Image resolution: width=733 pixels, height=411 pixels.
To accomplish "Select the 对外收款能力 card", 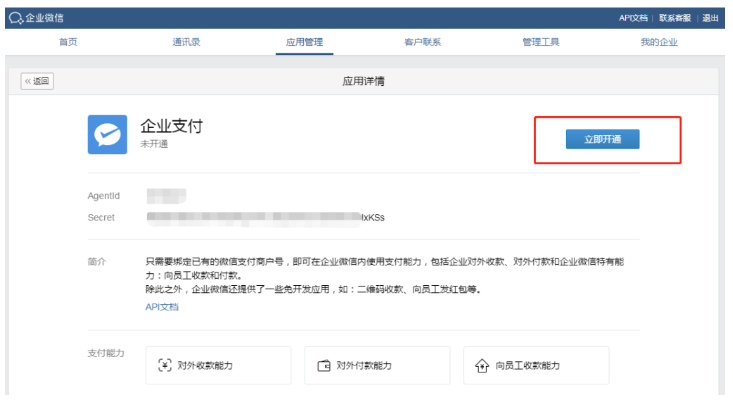I will (218, 365).
